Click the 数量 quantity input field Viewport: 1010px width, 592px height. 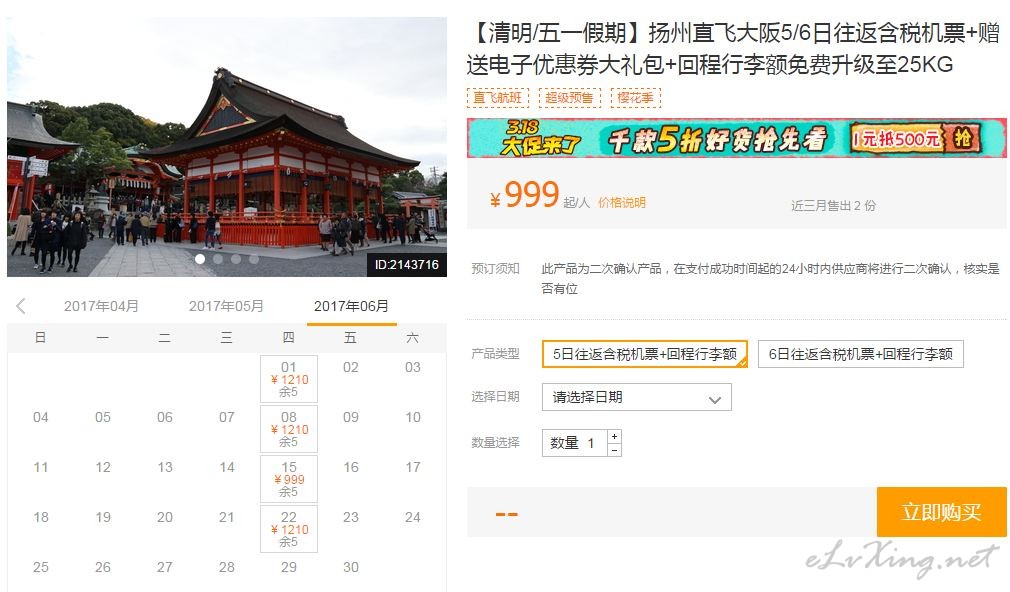(x=575, y=443)
